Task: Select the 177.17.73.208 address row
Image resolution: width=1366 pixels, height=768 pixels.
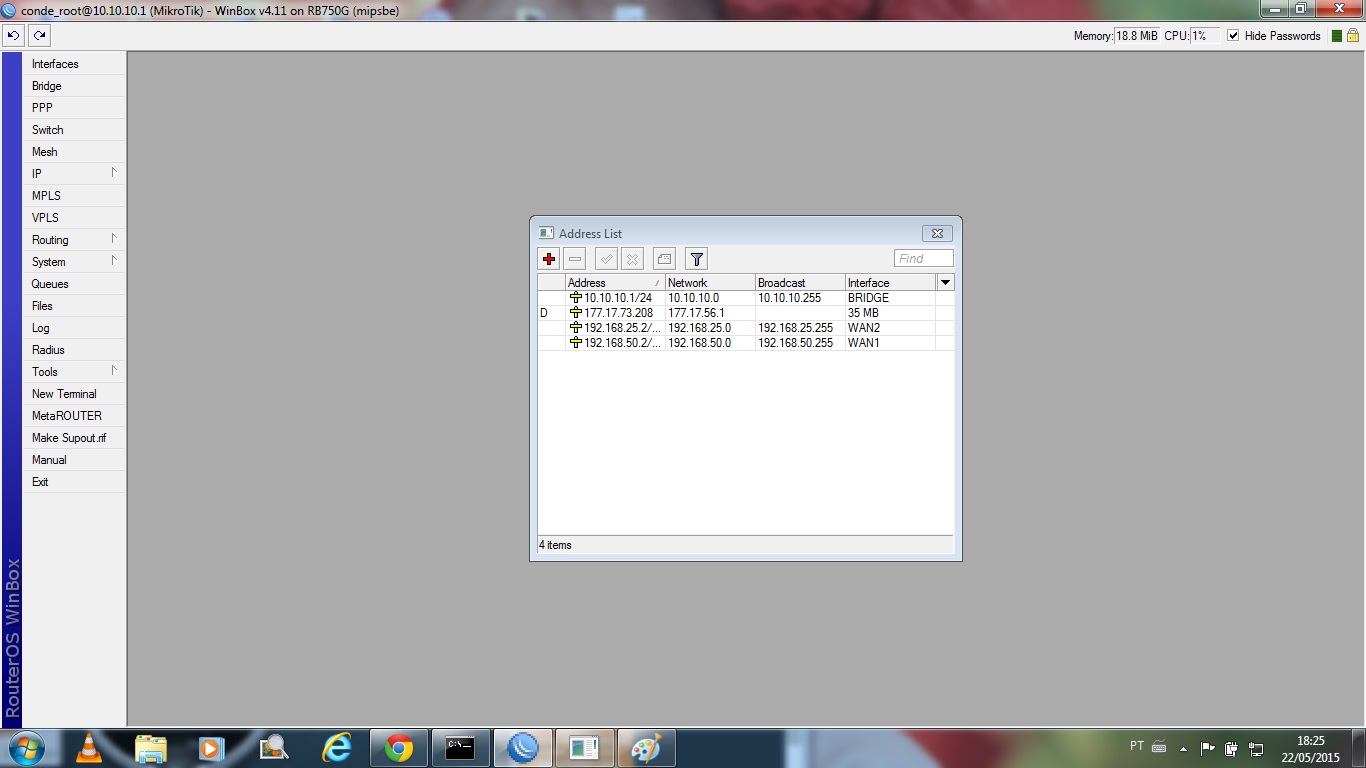Action: pyautogui.click(x=745, y=313)
